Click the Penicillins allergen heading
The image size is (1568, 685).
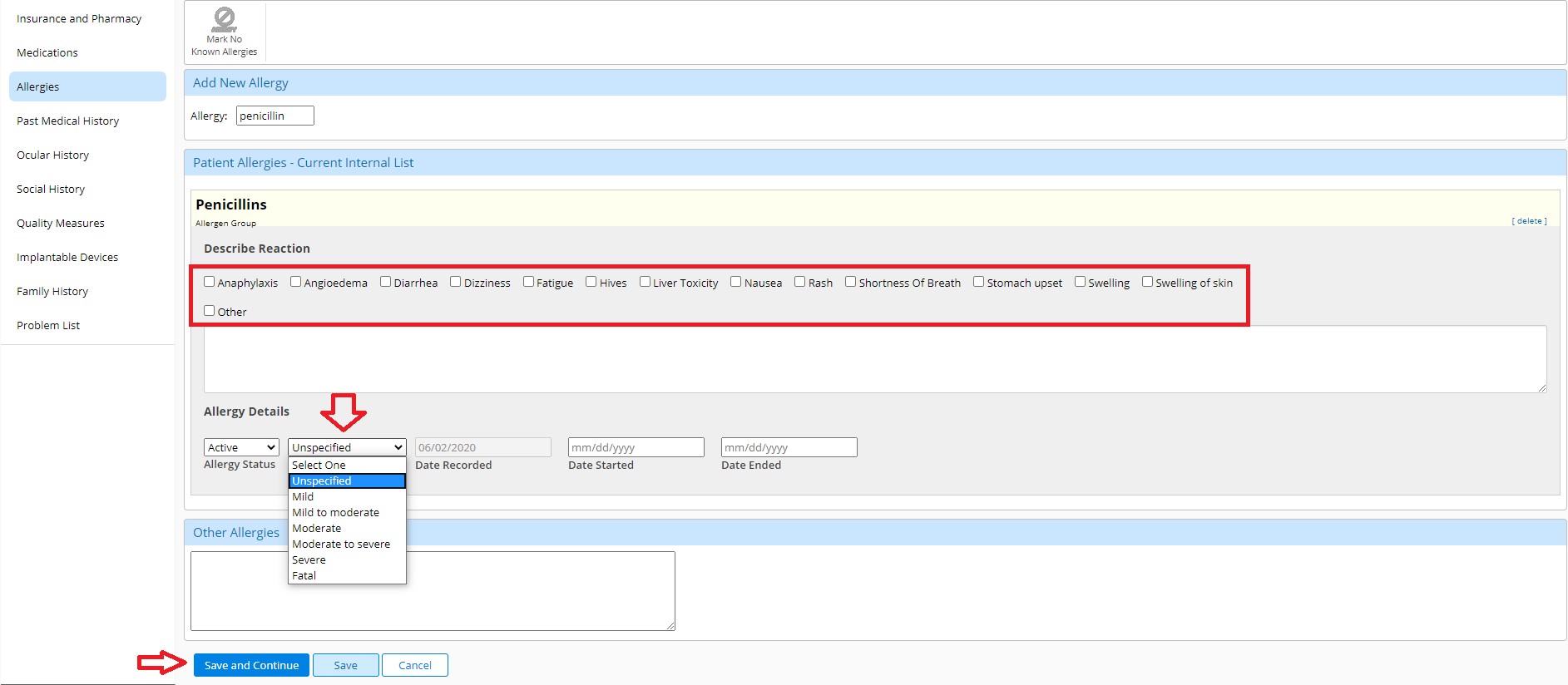pyautogui.click(x=231, y=205)
